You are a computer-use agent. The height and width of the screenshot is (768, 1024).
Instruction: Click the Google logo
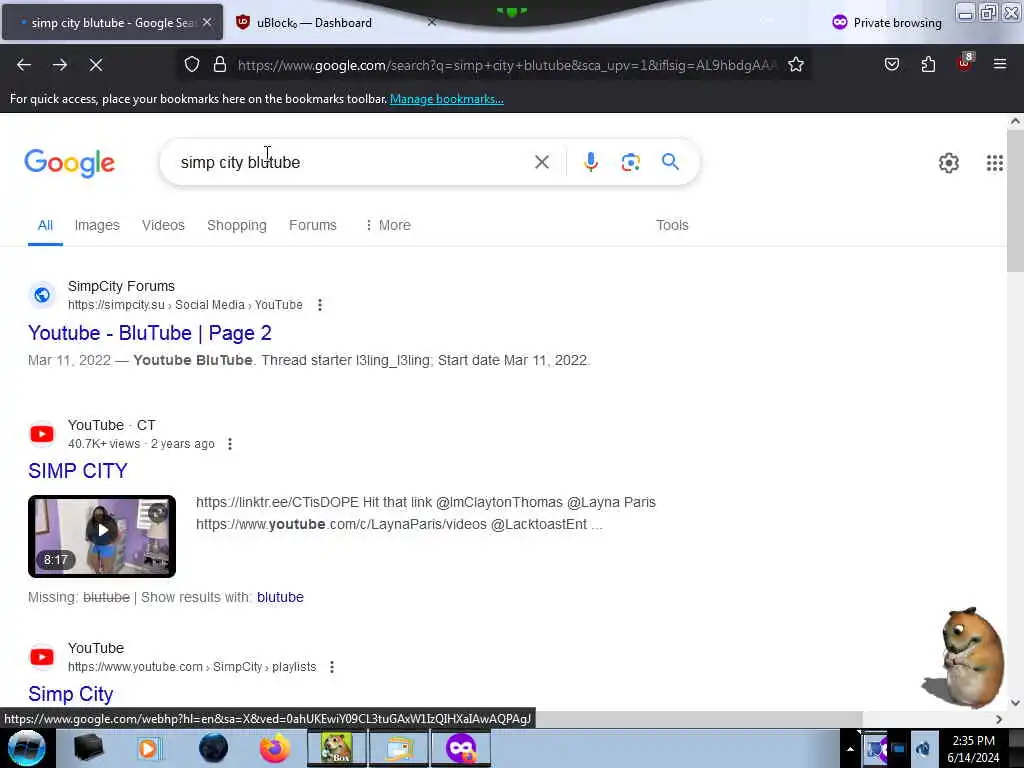click(70, 163)
